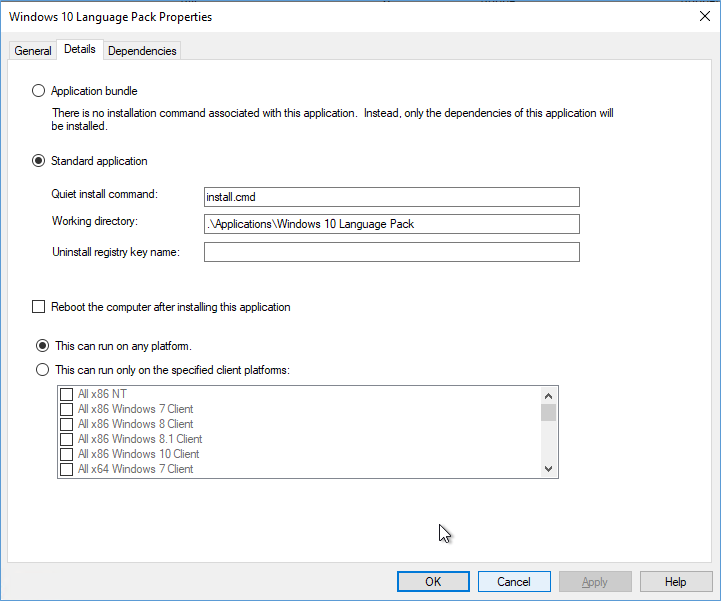Confirm with the OK button
This screenshot has width=721, height=601.
pos(433,582)
